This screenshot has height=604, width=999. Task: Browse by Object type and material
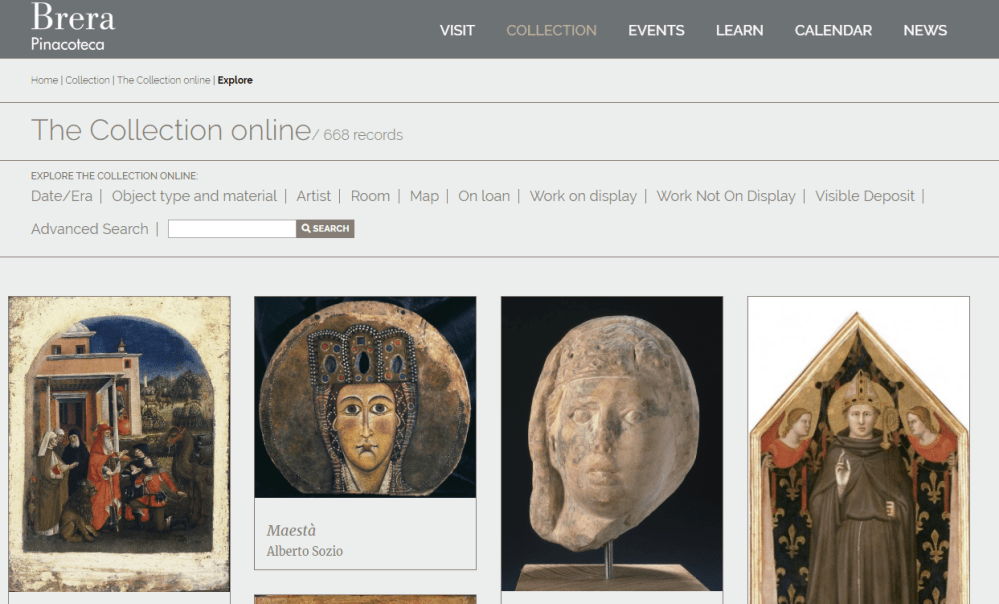[194, 196]
